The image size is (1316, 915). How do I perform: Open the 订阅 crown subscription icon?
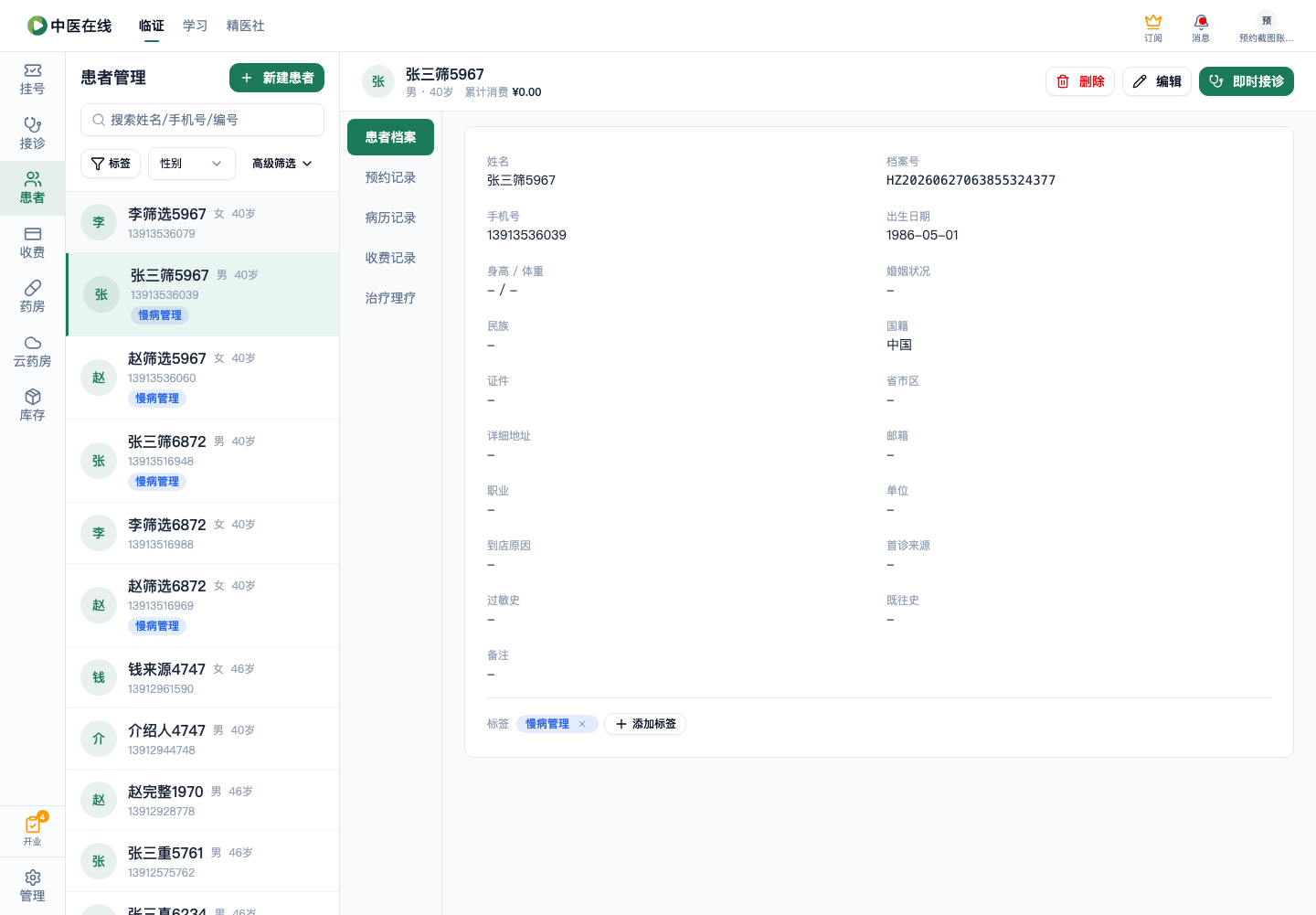pos(1153,27)
